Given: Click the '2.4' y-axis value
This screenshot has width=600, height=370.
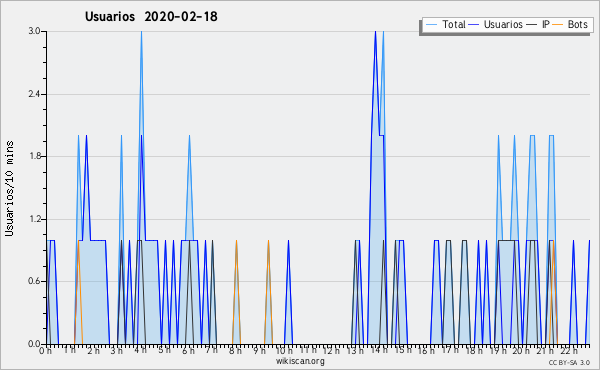Looking at the screenshot, I should tap(34, 94).
